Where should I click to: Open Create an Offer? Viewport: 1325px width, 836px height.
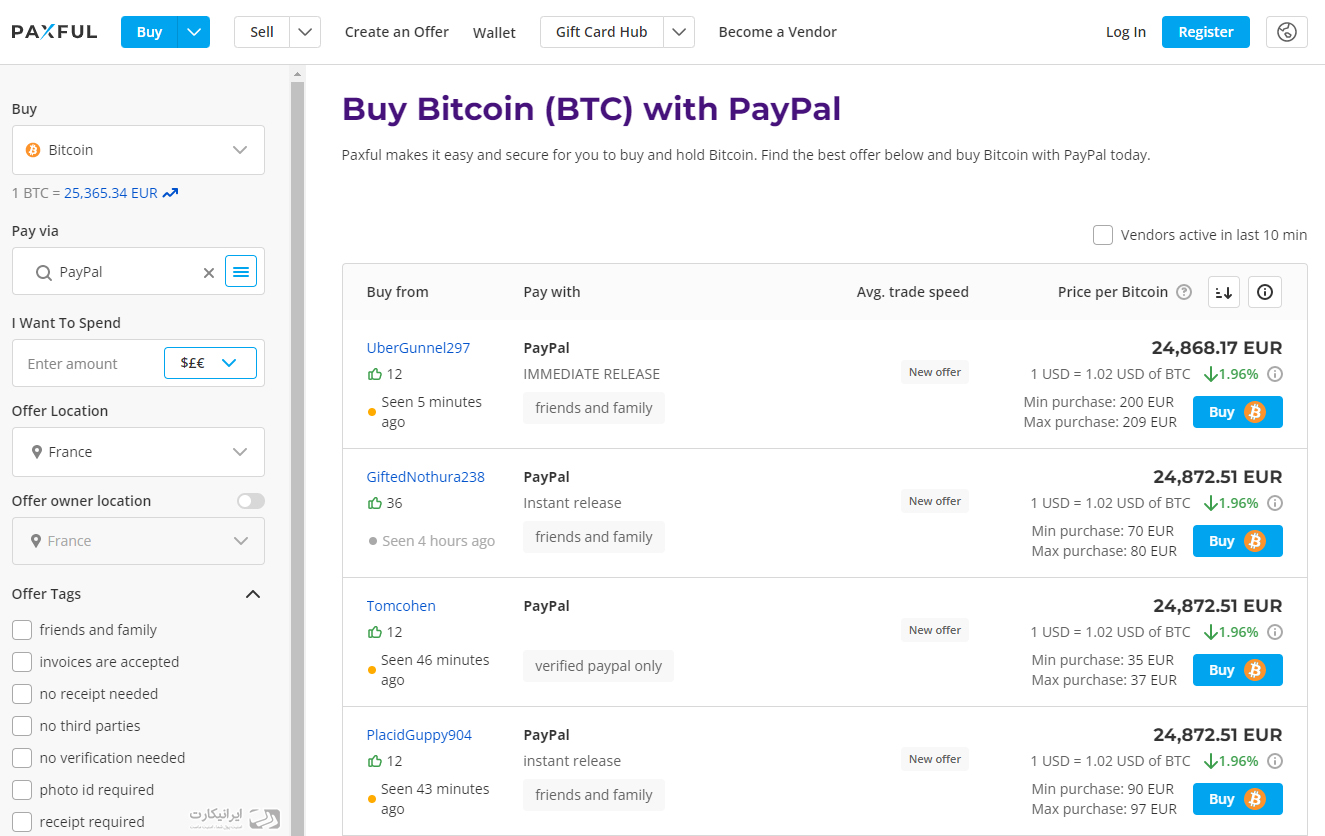click(397, 32)
